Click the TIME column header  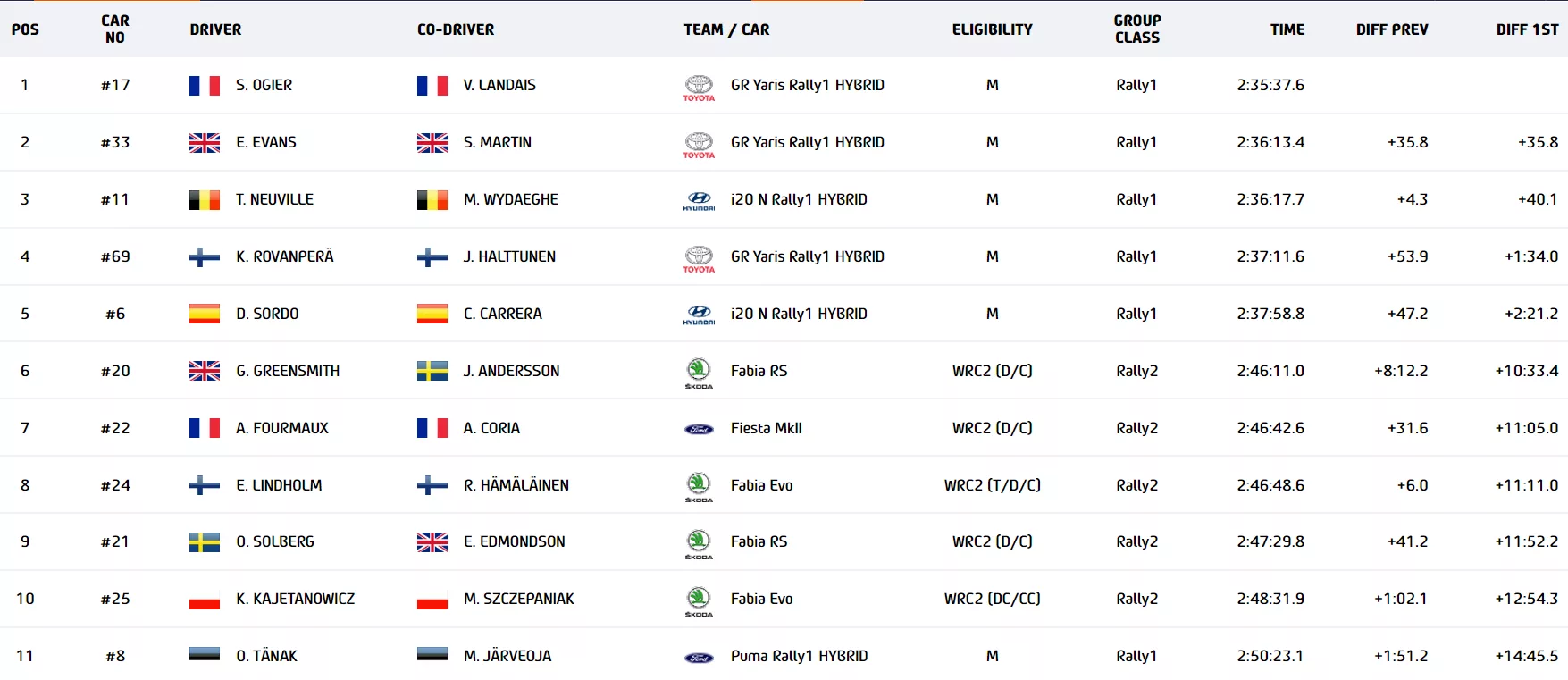click(x=1287, y=29)
